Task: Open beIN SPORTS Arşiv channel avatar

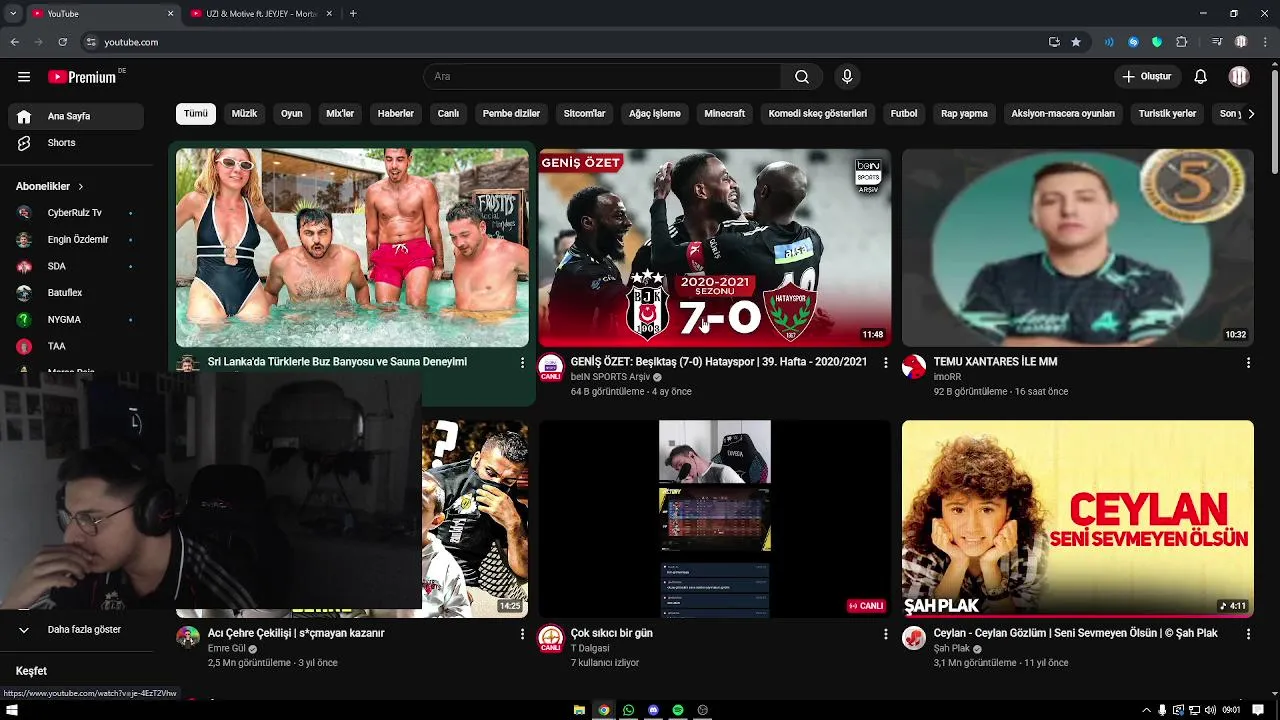Action: pos(551,368)
